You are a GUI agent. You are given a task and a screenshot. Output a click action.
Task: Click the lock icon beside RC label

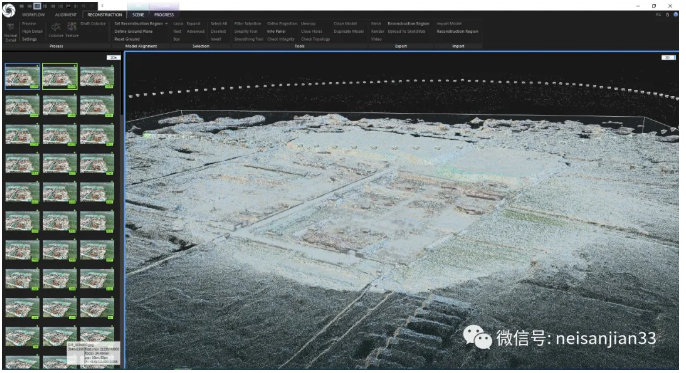[667, 15]
